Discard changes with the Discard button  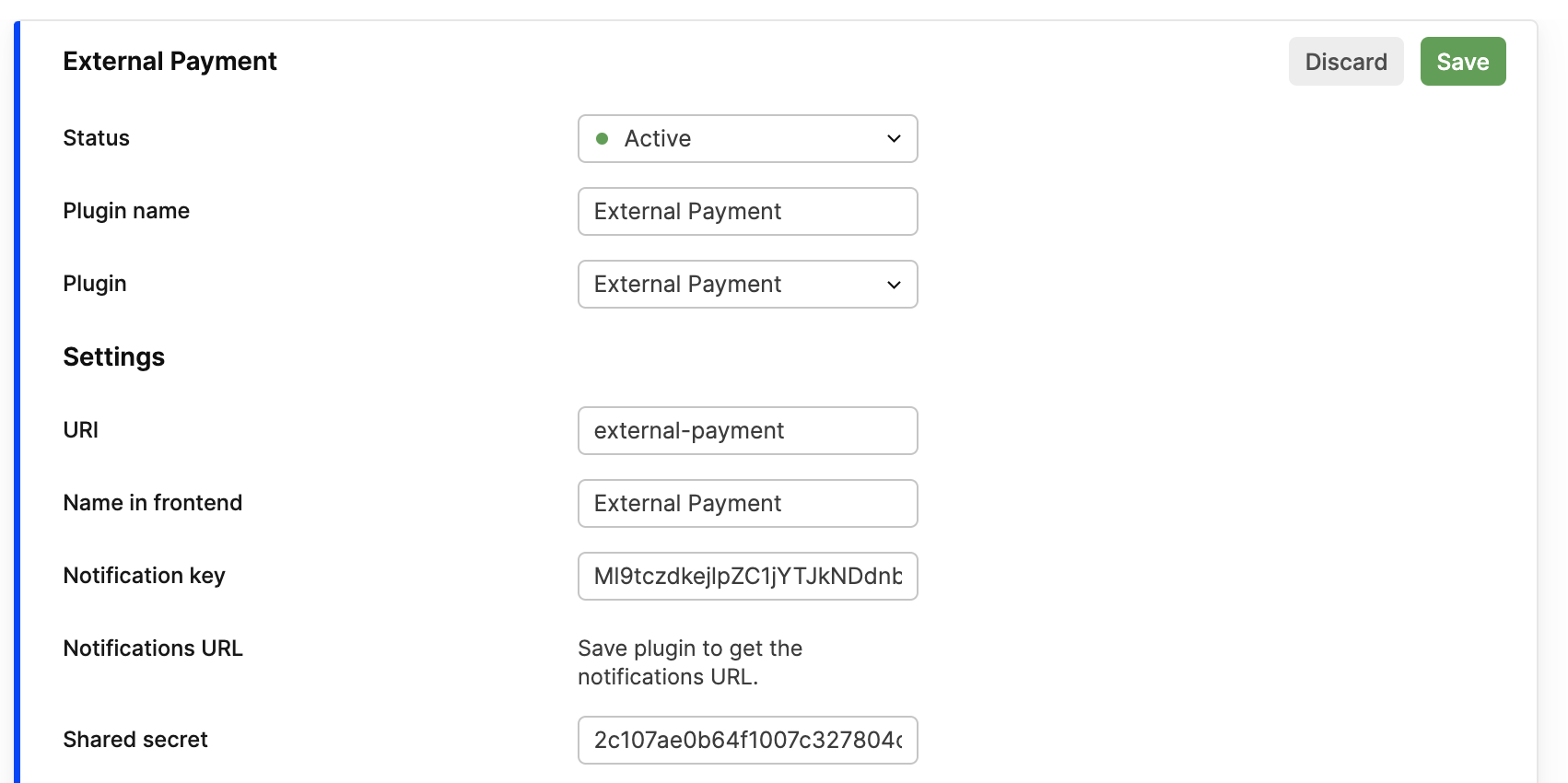[x=1345, y=62]
